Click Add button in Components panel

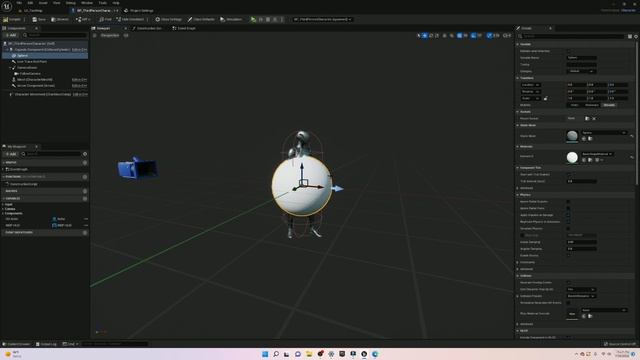pyautogui.click(x=11, y=36)
